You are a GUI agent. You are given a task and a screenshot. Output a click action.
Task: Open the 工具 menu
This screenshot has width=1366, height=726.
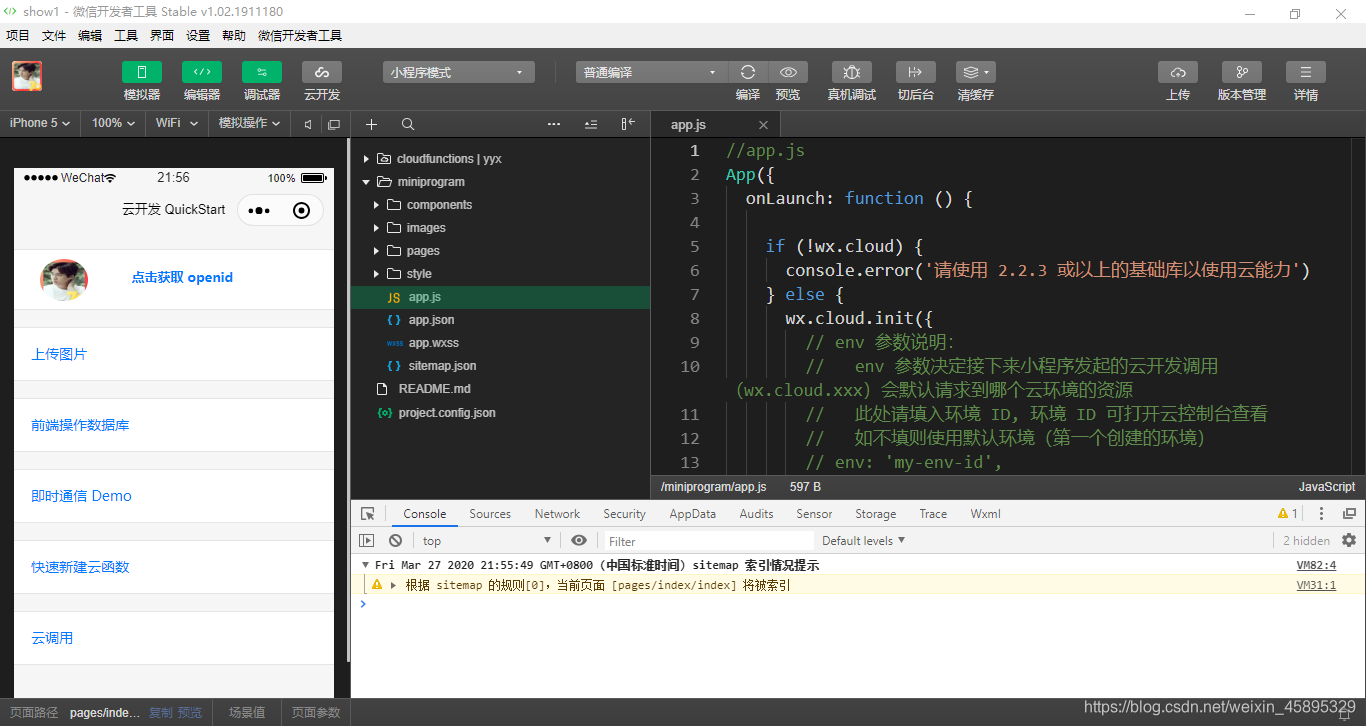(126, 36)
